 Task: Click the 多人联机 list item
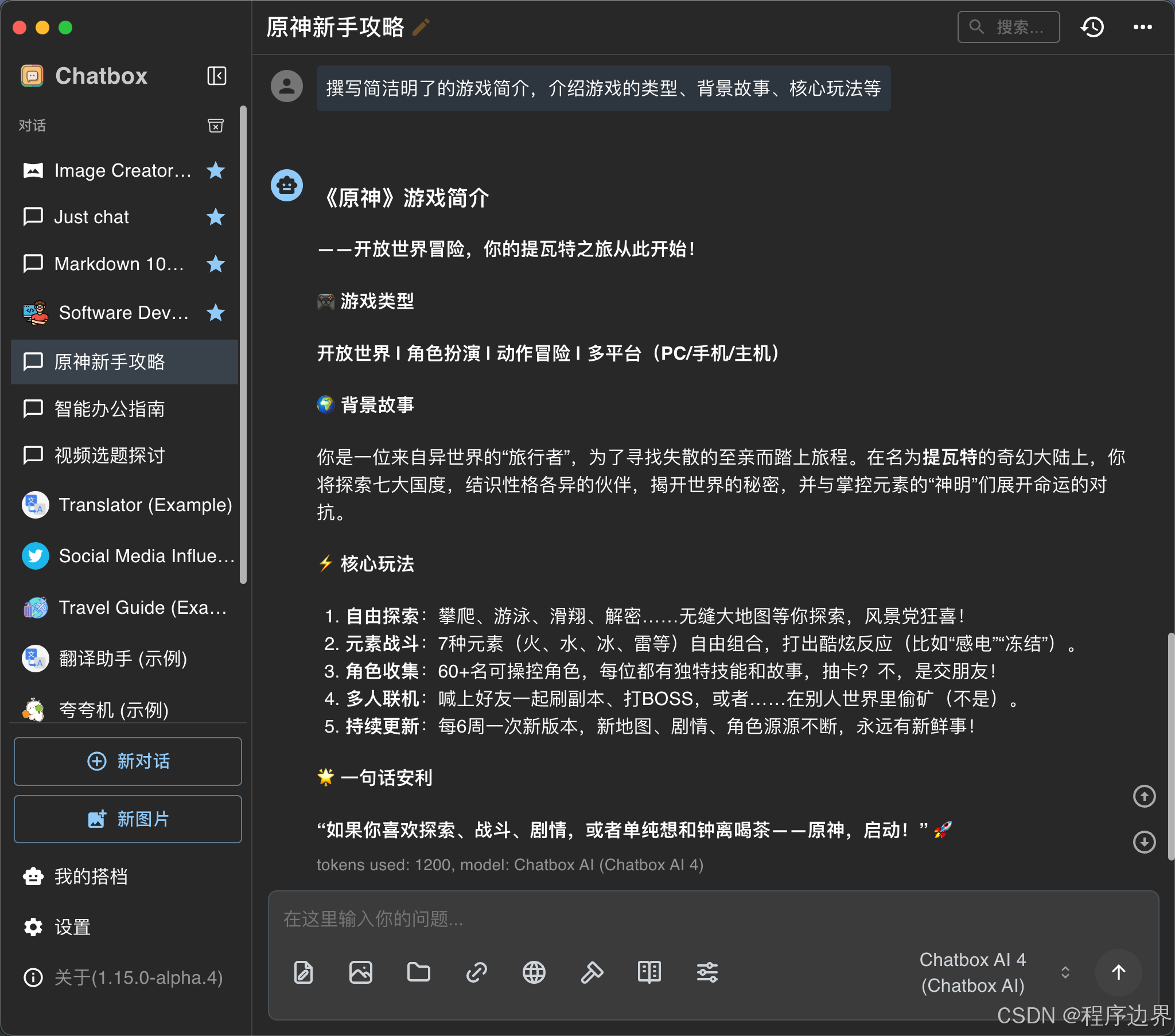pyautogui.click(x=671, y=699)
